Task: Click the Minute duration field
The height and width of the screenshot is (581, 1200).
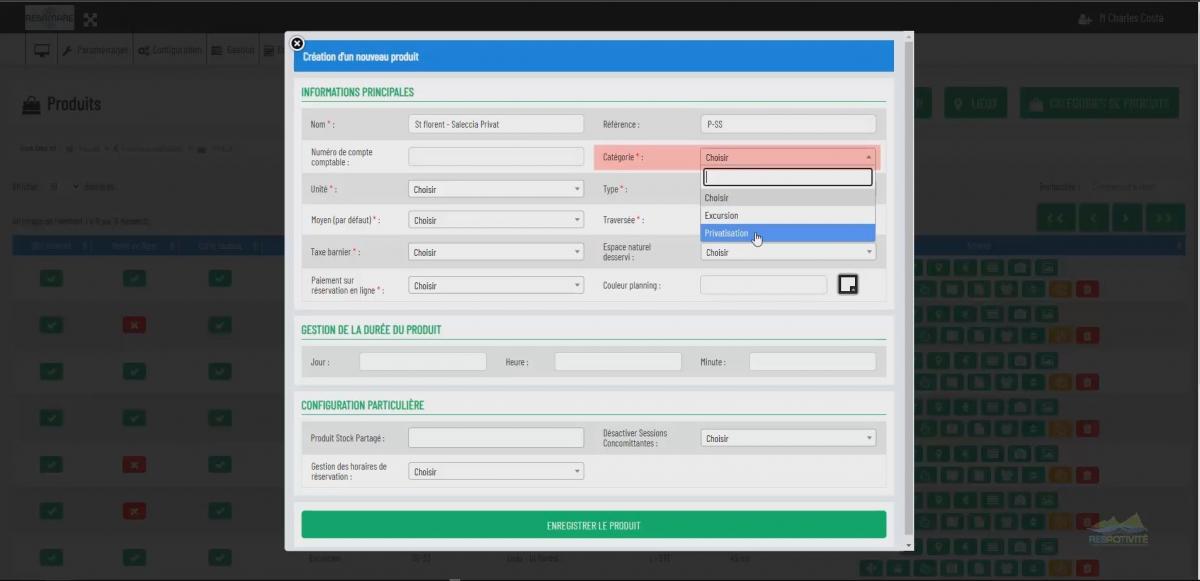Action: 812,362
